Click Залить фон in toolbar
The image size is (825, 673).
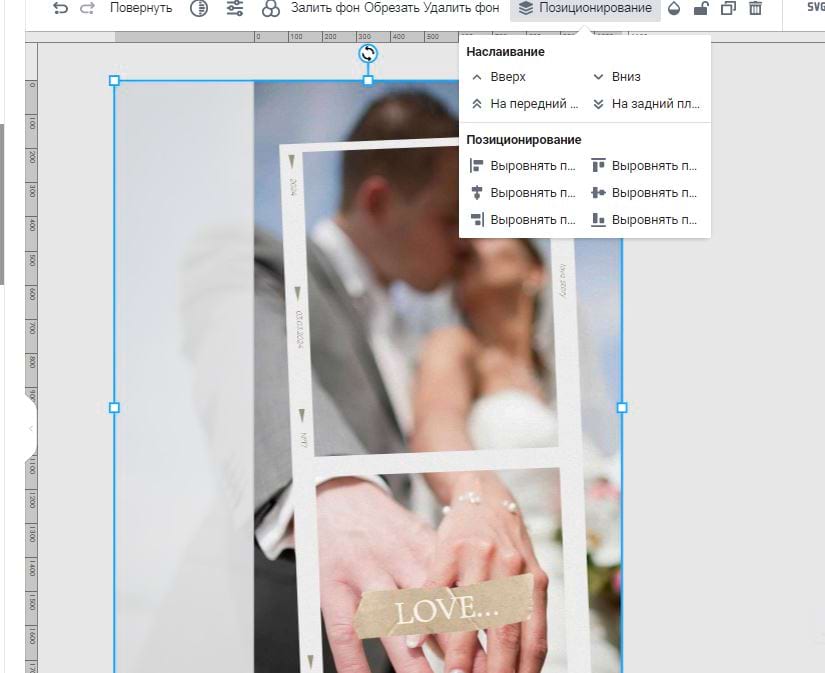[x=325, y=8]
